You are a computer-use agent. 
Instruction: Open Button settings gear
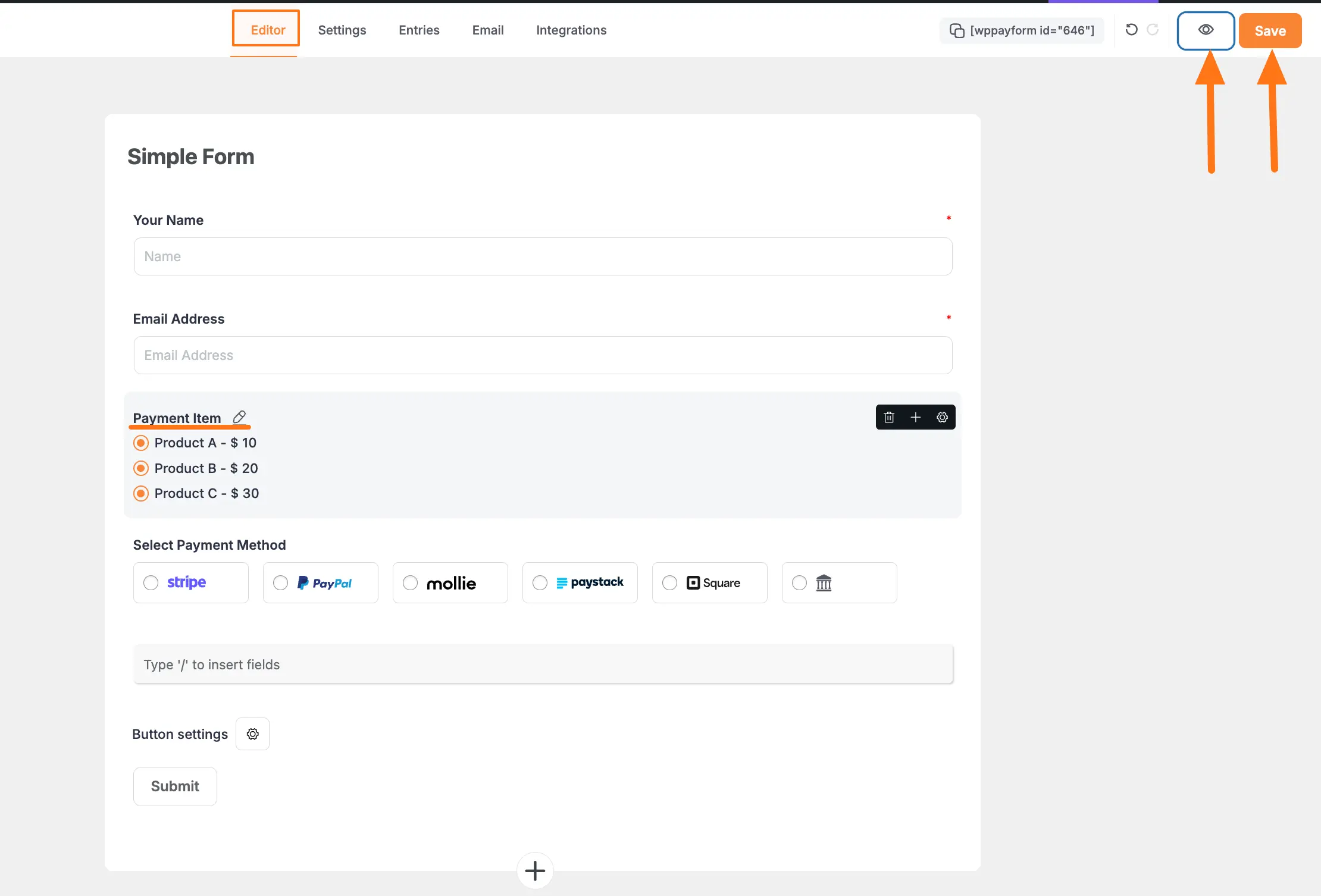click(252, 734)
